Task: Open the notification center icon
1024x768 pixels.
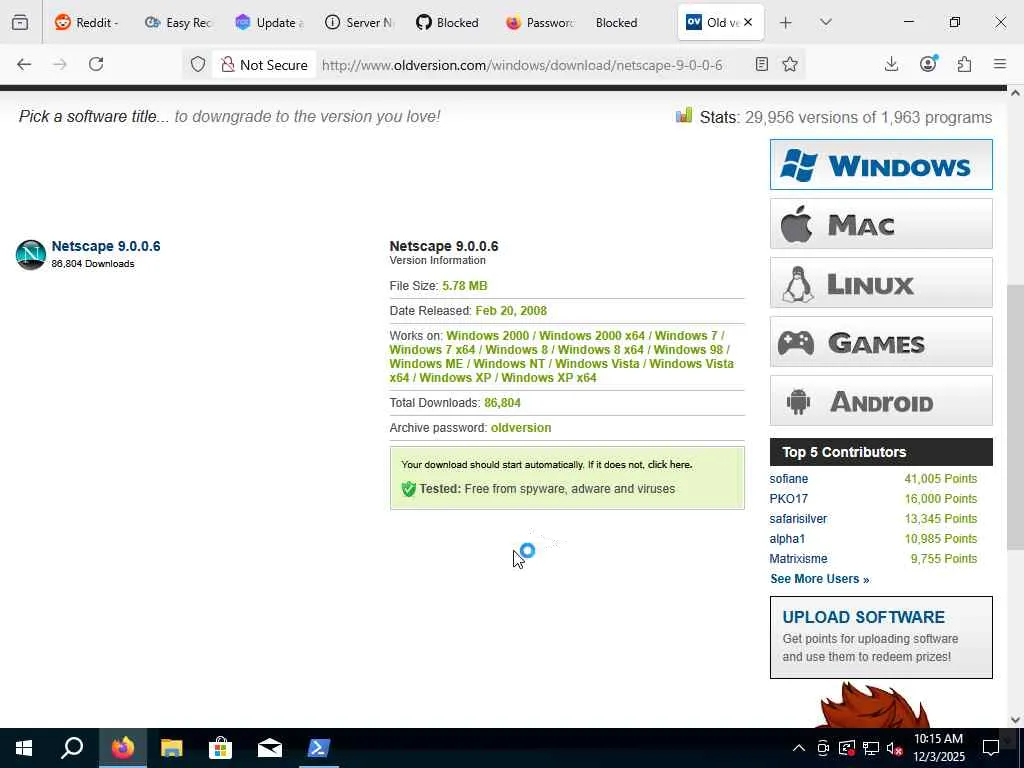Action: click(991, 748)
